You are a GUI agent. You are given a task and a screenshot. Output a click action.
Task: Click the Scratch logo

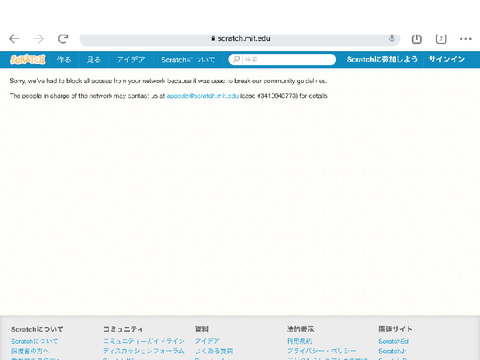click(x=28, y=59)
